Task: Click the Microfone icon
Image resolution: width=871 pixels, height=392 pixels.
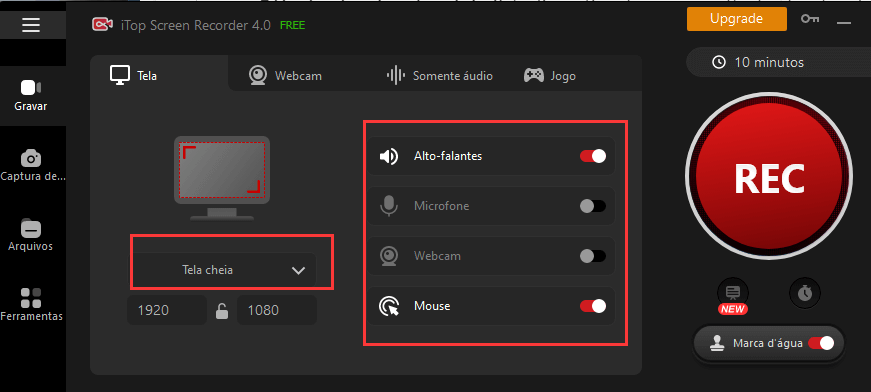Action: [x=389, y=206]
